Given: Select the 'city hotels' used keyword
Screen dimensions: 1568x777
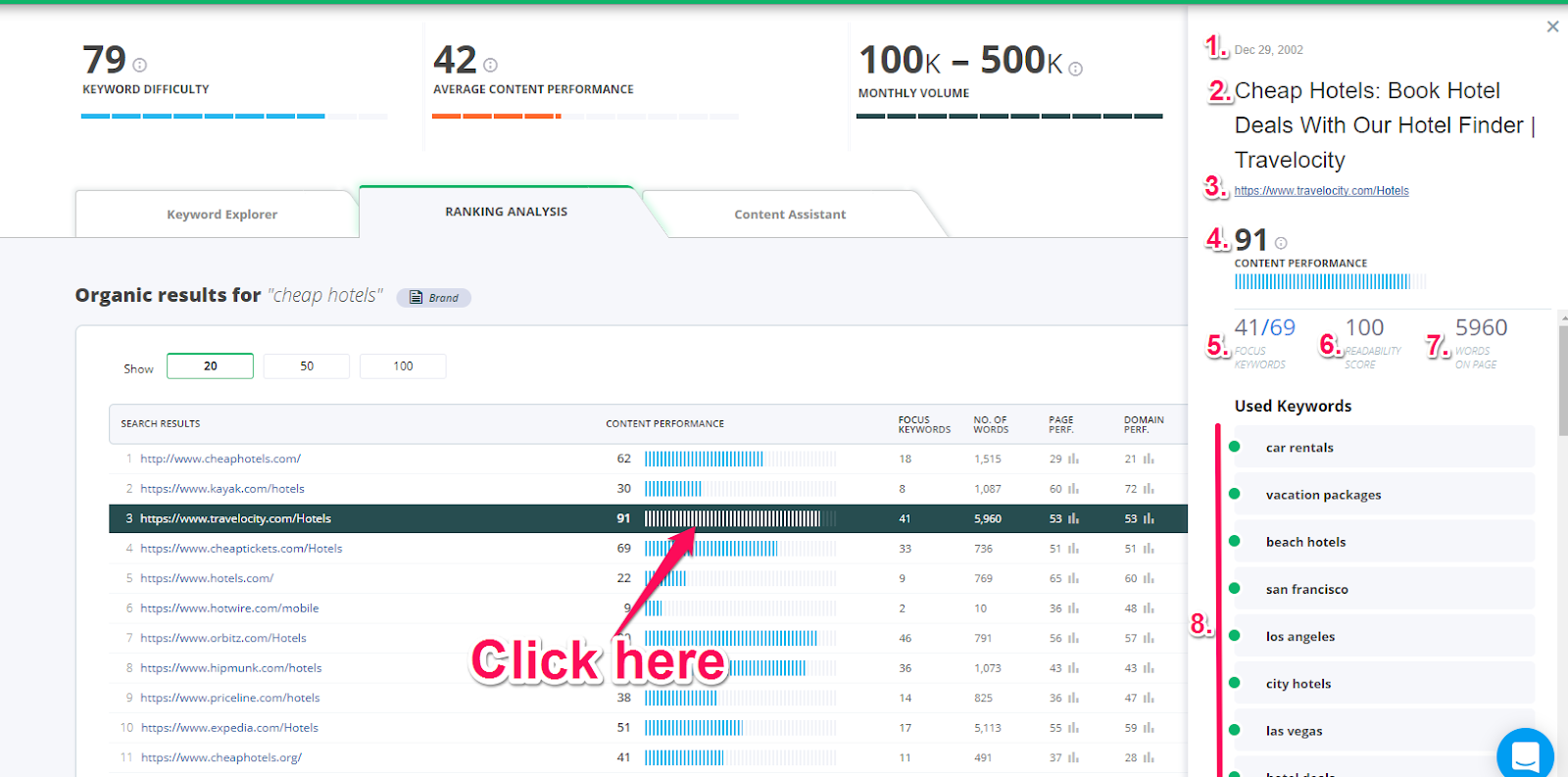Looking at the screenshot, I should (1384, 683).
